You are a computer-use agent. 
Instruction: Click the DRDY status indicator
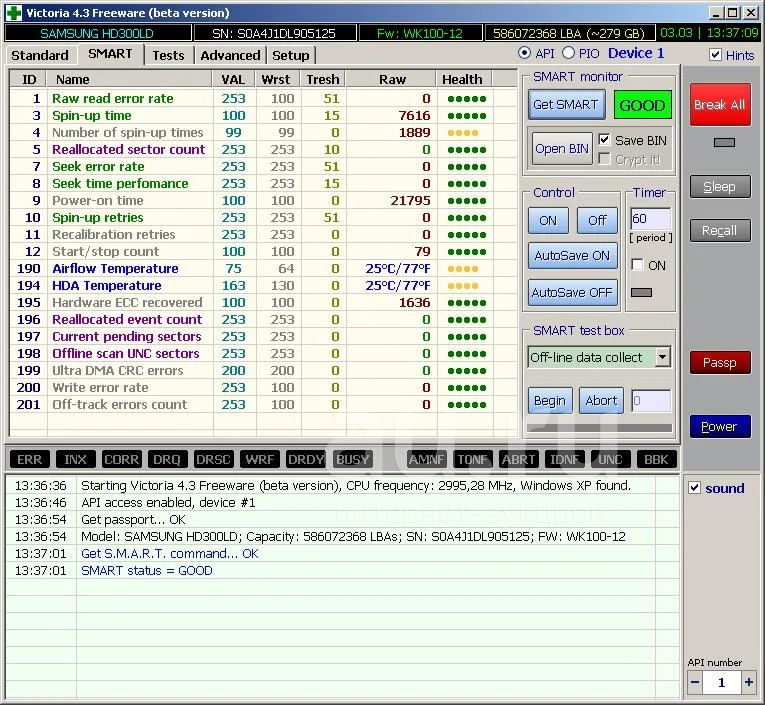click(306, 459)
